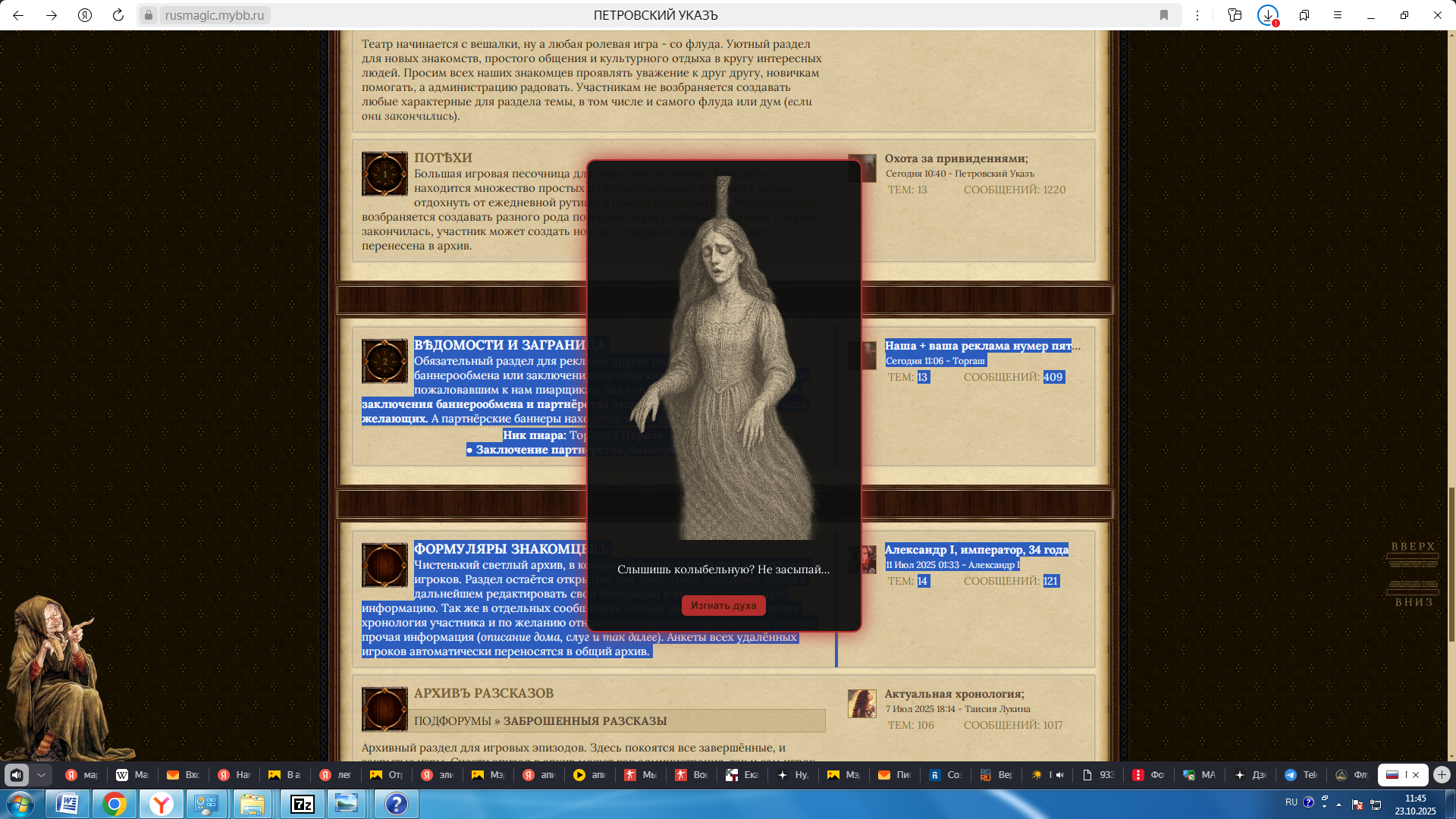Reload the page with refresh icon
Screen dimensions: 1456x819
click(118, 15)
